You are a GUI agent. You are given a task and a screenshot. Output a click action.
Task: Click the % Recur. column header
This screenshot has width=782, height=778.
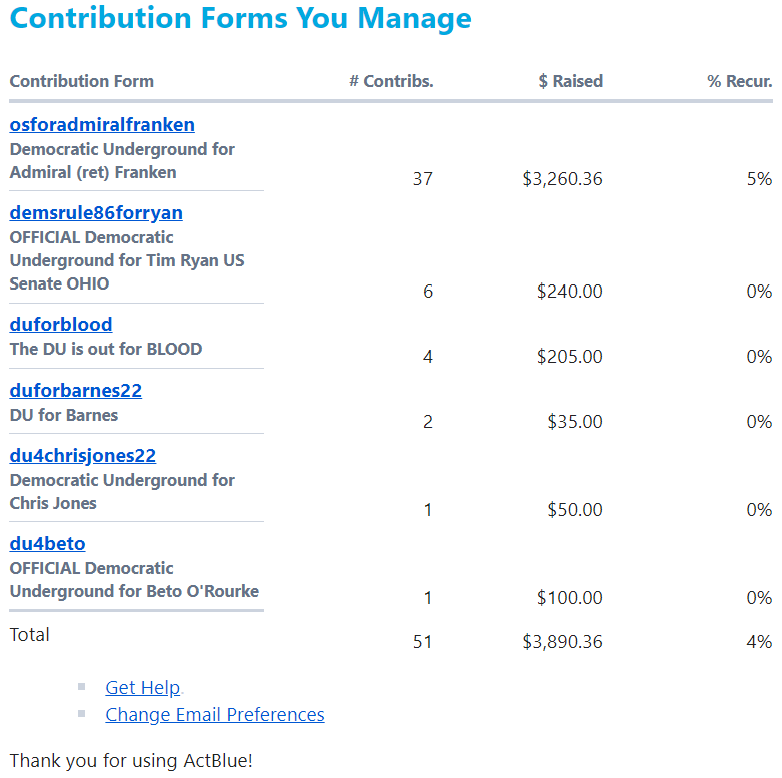pos(740,81)
